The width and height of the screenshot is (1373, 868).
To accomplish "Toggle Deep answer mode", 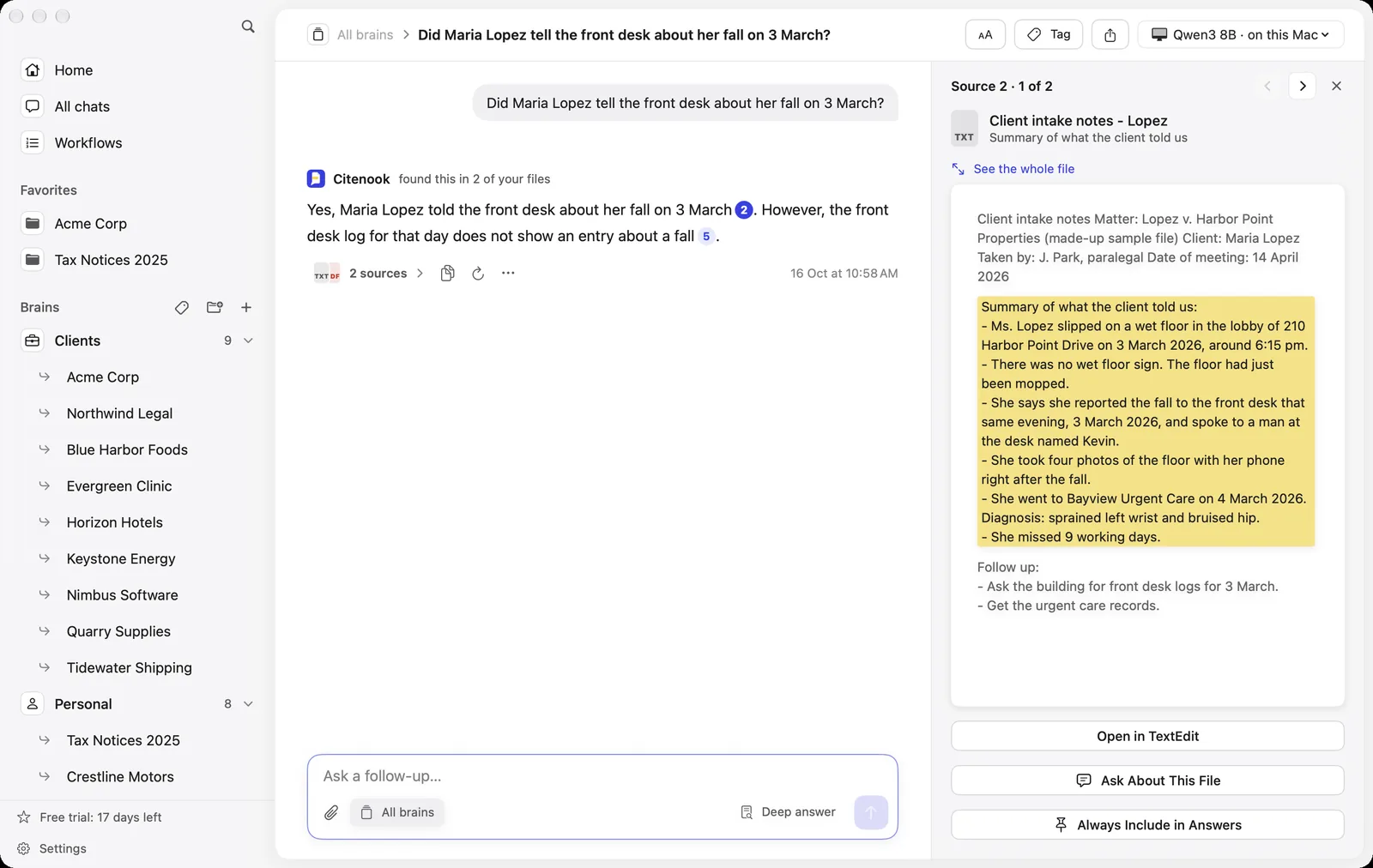I will [x=788, y=812].
